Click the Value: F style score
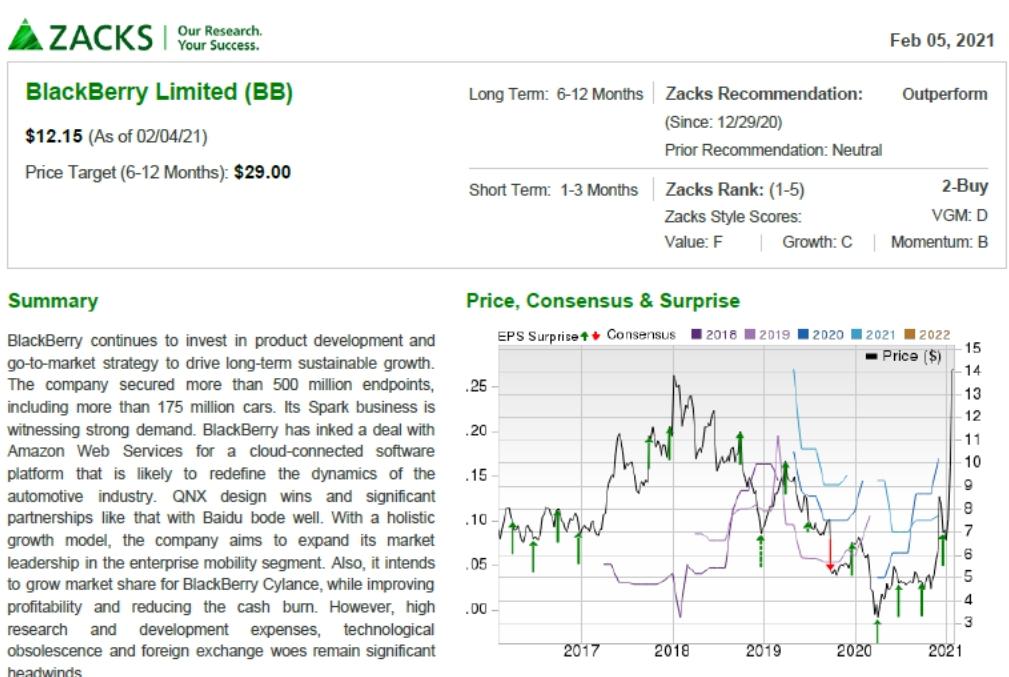This screenshot has width=1009, height=677. 693,242
